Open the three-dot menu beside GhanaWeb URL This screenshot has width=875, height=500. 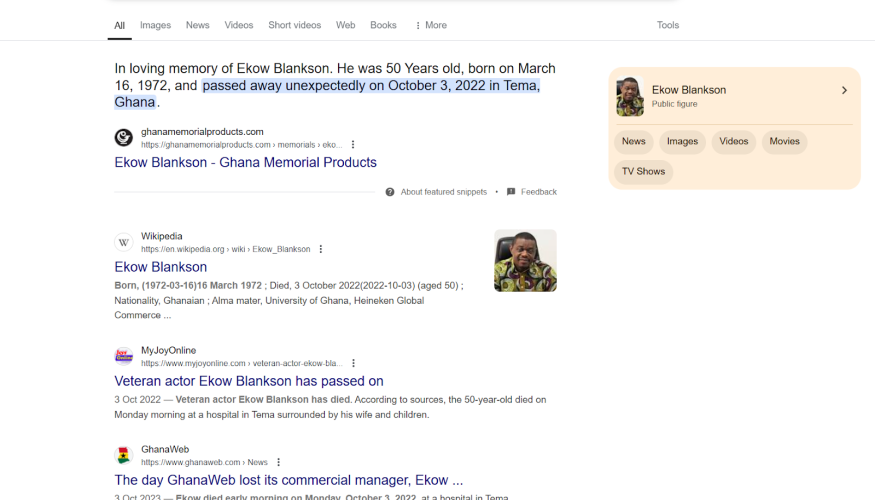click(x=278, y=462)
